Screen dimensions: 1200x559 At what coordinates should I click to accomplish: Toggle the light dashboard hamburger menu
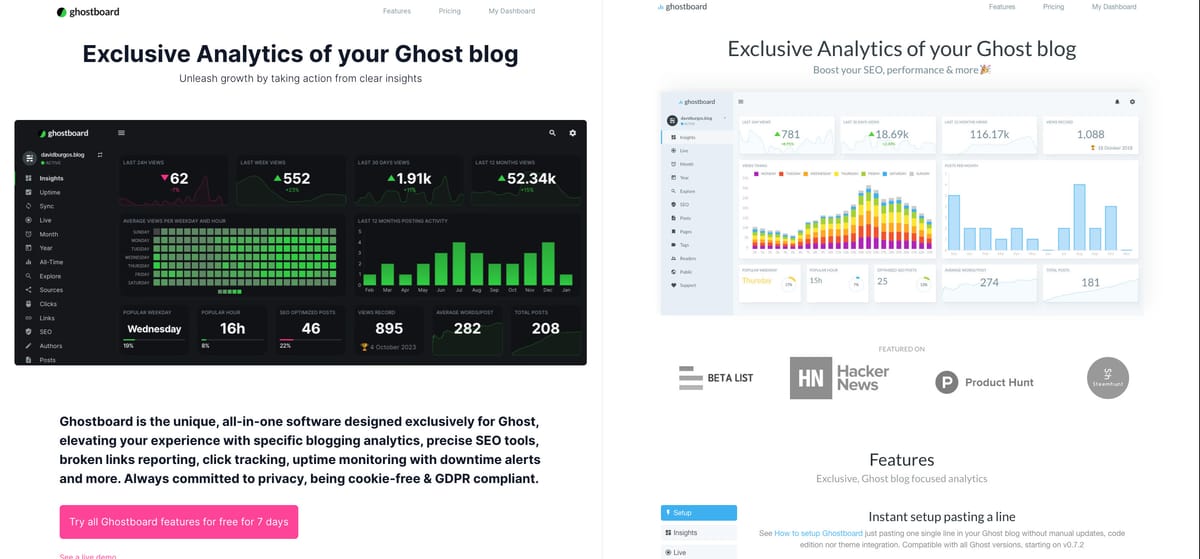(x=740, y=101)
